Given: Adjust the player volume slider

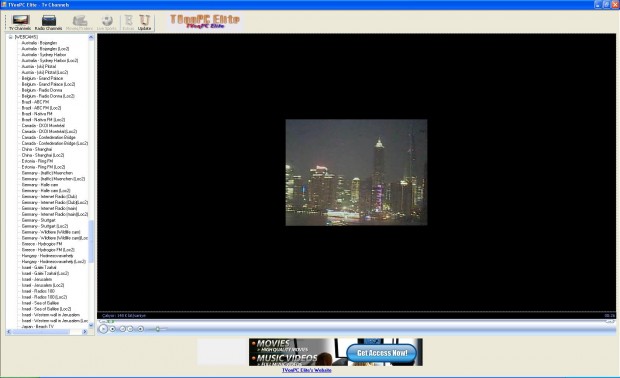Looking at the screenshot, I should pos(157,329).
